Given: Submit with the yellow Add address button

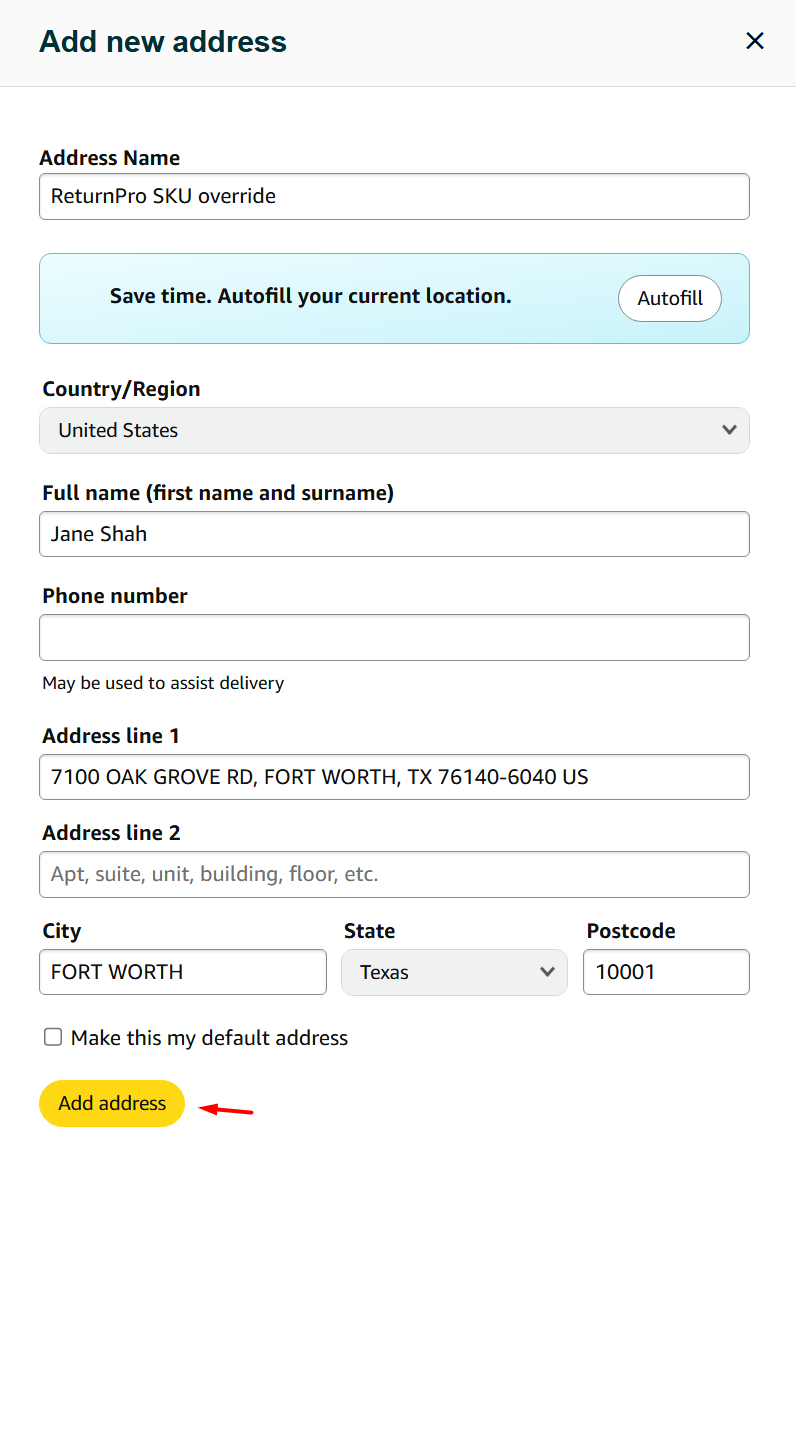Looking at the screenshot, I should point(112,1103).
